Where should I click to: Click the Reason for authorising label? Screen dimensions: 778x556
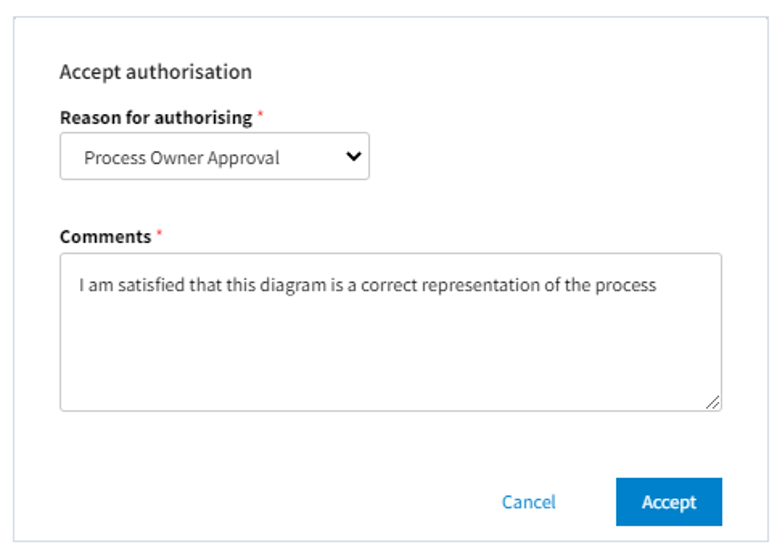pos(155,117)
